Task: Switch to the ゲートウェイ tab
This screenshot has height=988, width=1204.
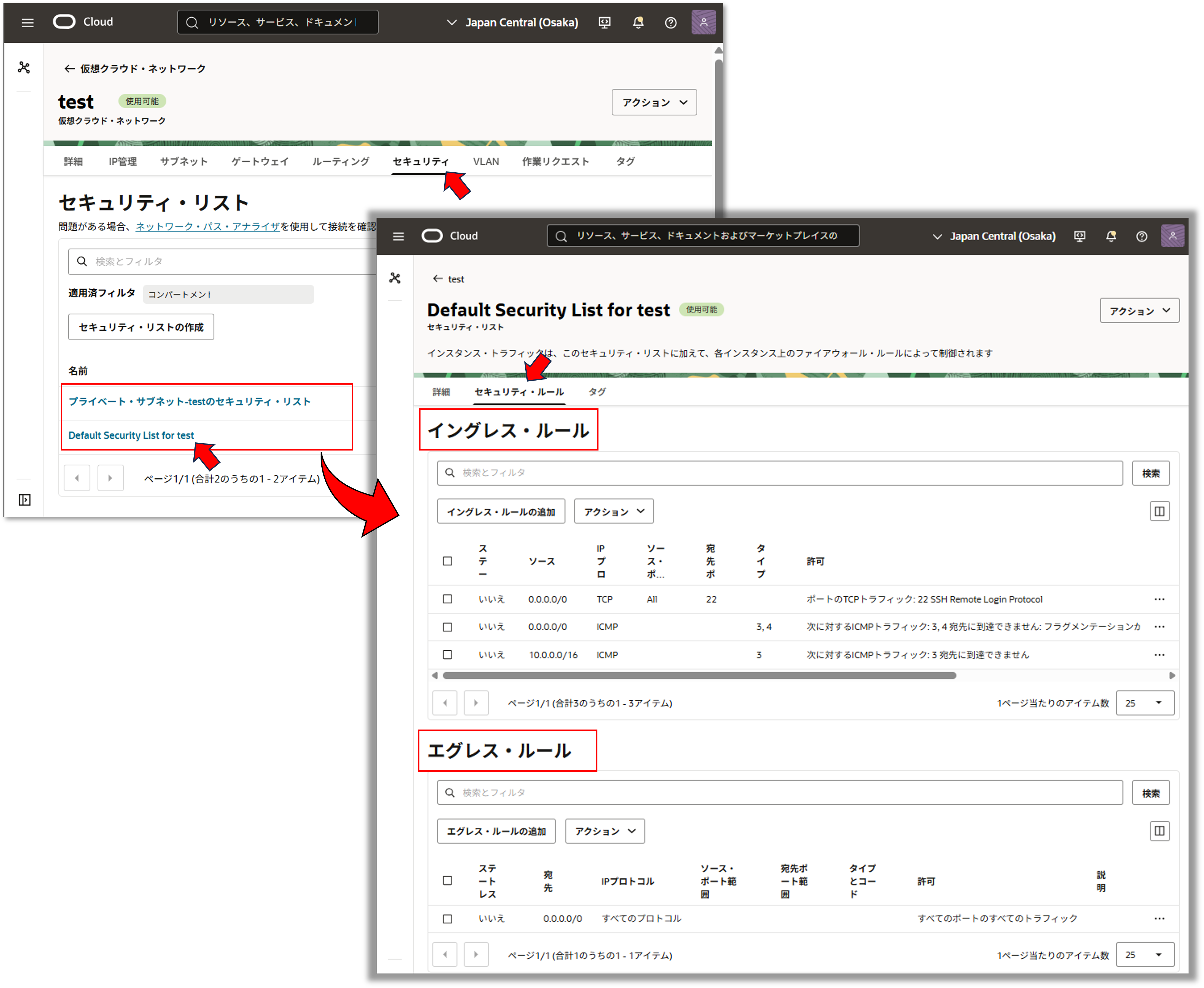Action: (x=260, y=162)
